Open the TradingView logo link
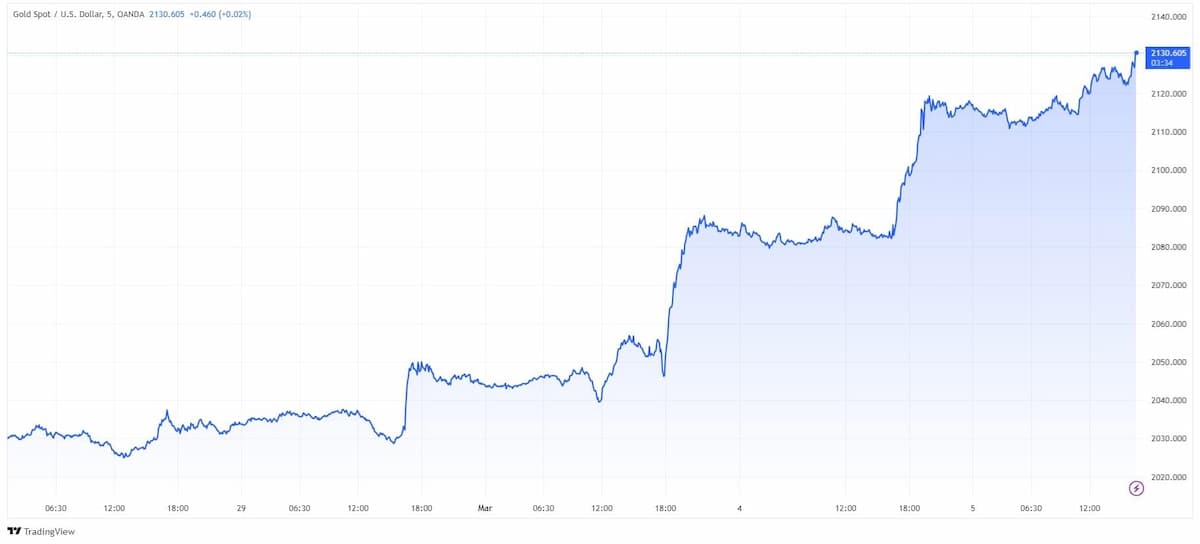The width and height of the screenshot is (1200, 544). coord(41,532)
